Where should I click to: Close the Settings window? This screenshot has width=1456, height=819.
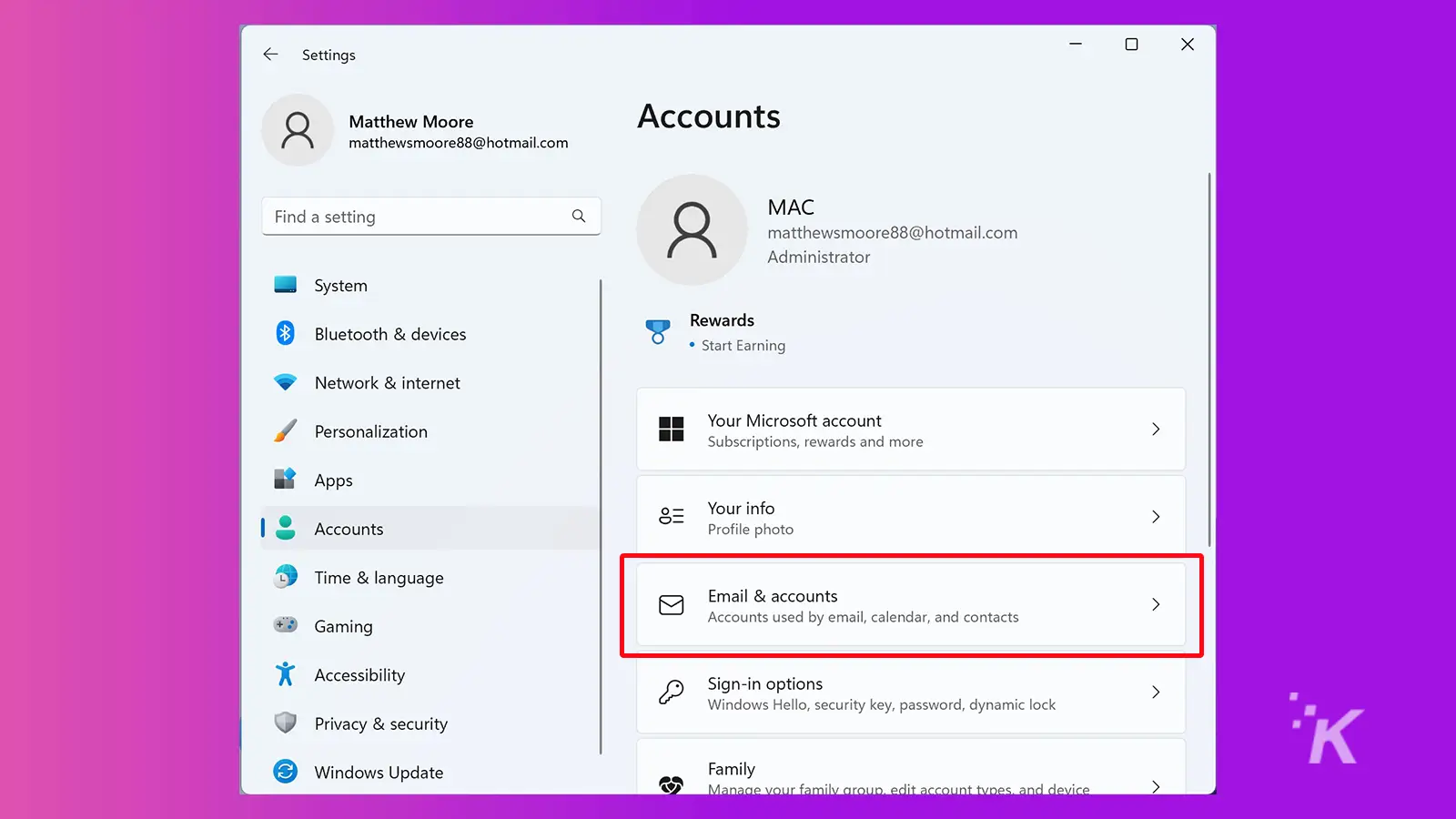pyautogui.click(x=1188, y=44)
